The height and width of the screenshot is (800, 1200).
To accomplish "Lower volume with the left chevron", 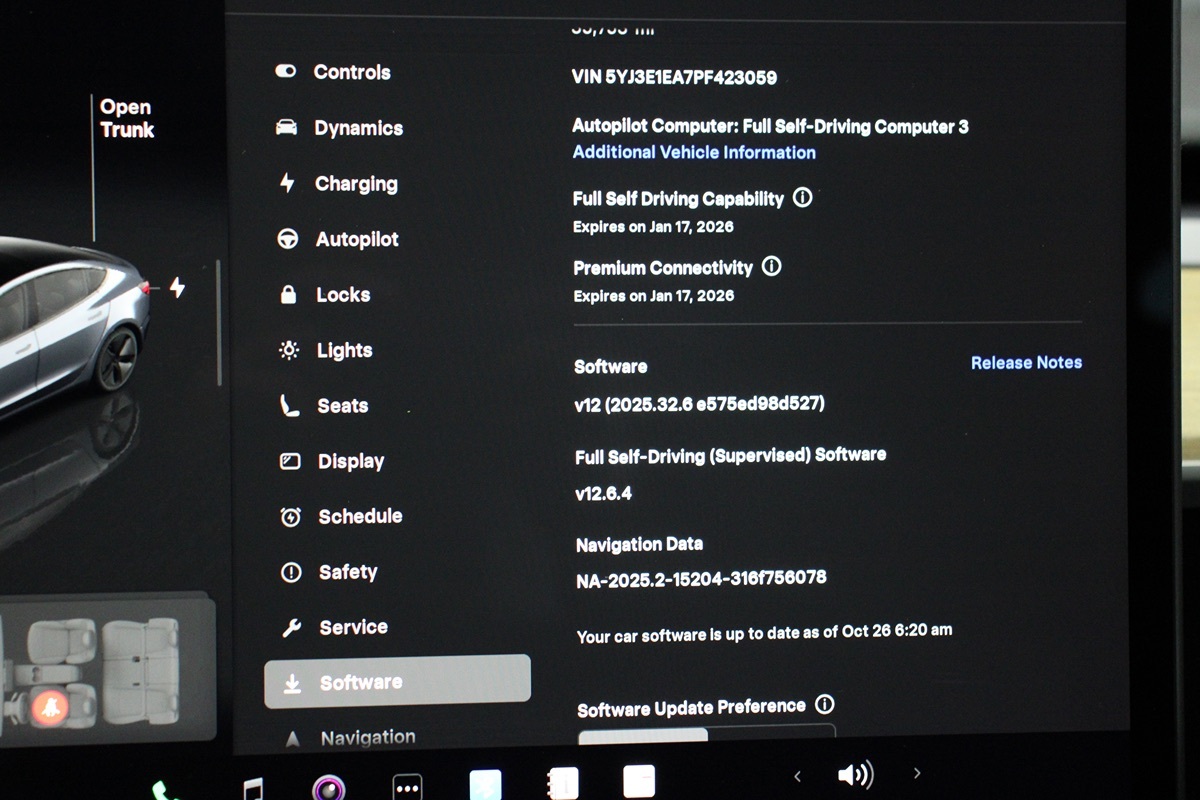I will (797, 775).
